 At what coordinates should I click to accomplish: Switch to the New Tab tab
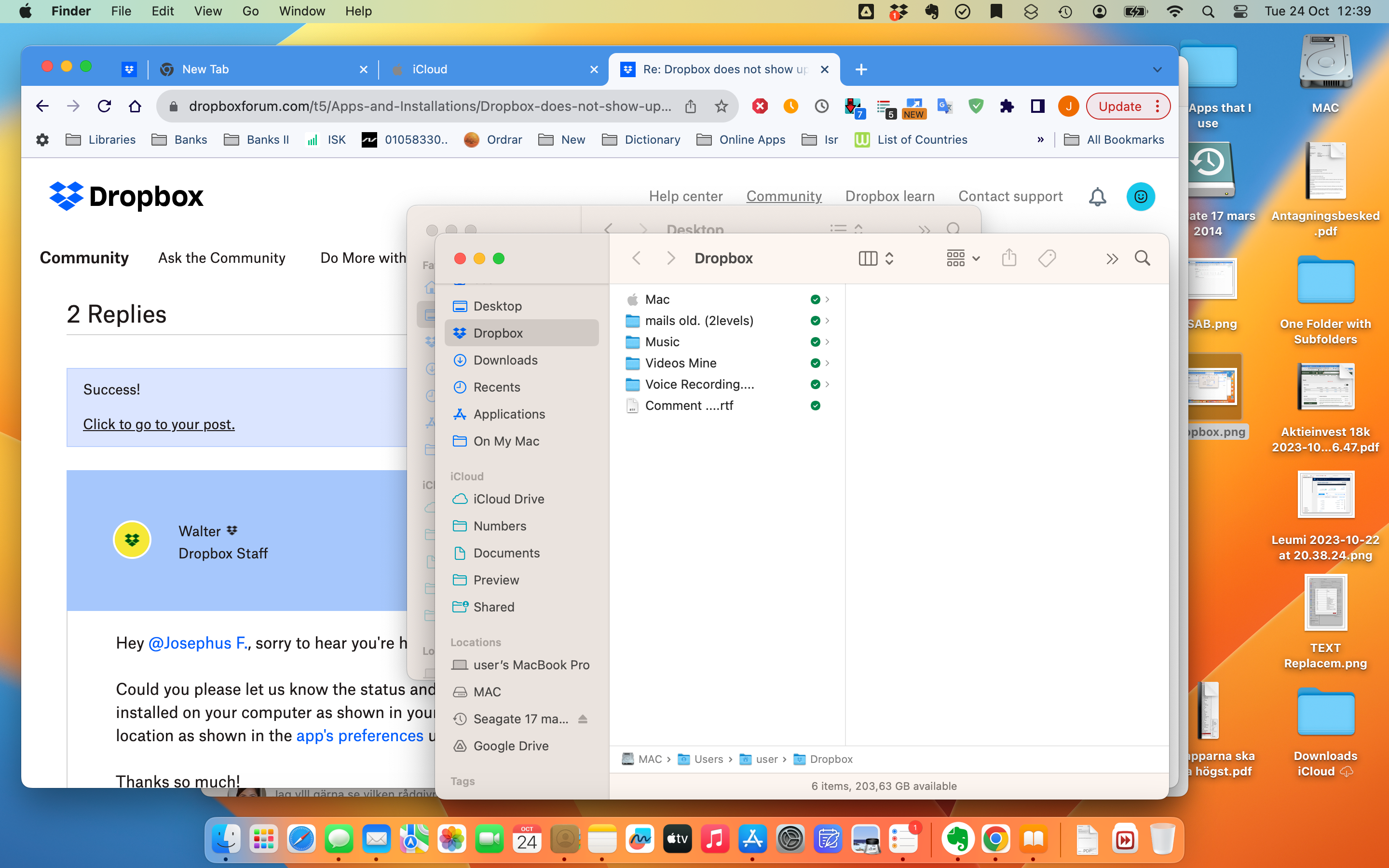tap(264, 69)
